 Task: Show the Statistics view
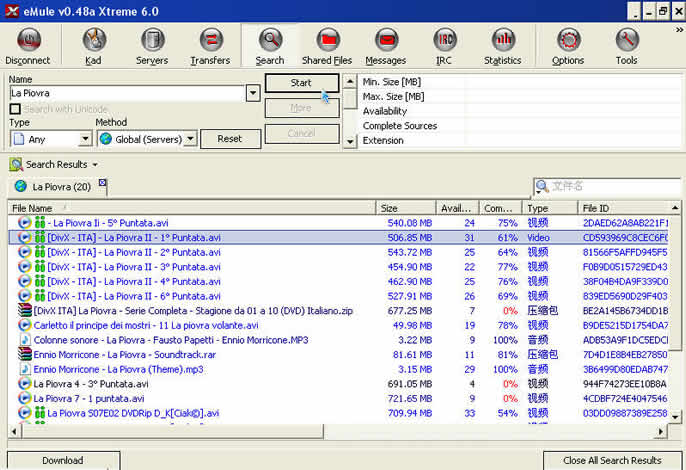click(503, 40)
